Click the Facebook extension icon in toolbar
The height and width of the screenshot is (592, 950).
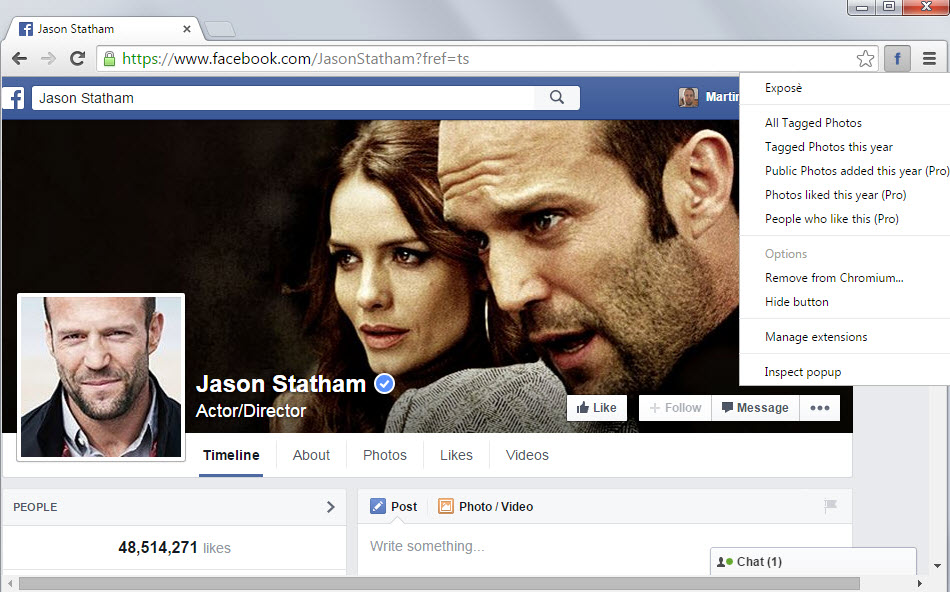tap(897, 59)
